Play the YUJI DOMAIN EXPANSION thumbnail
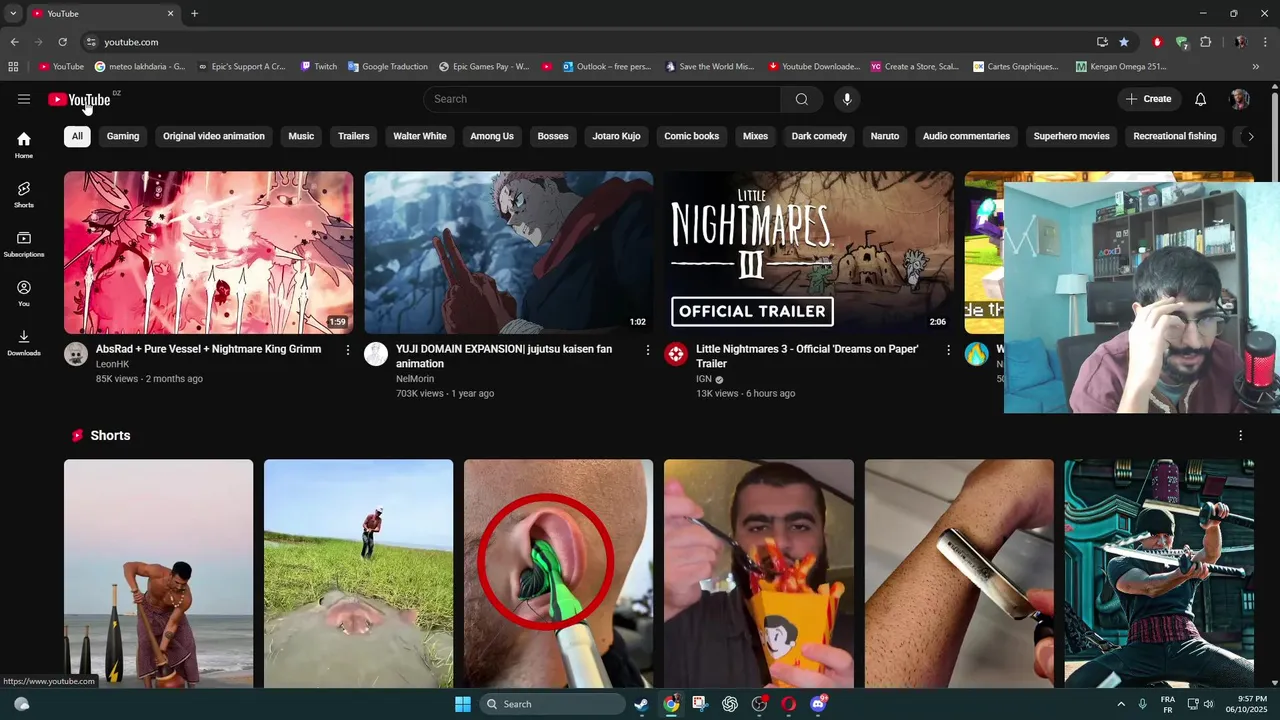This screenshot has width=1280, height=720. pyautogui.click(x=508, y=252)
